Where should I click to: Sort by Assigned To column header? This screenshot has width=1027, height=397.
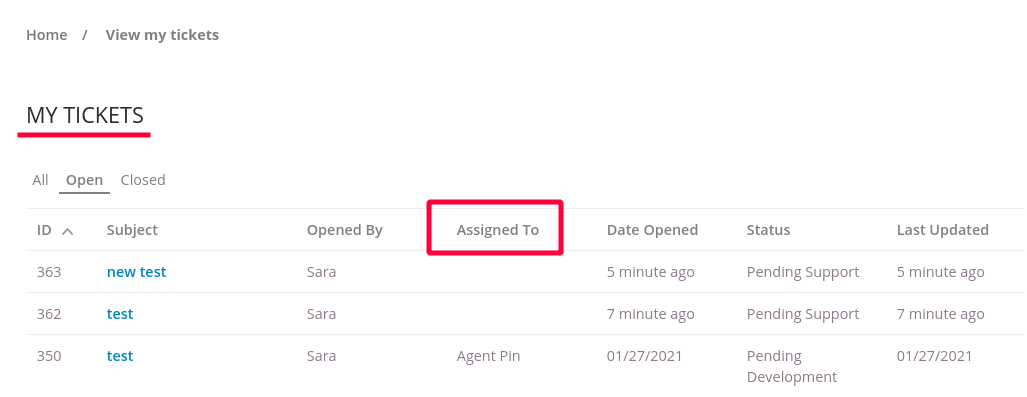click(498, 230)
